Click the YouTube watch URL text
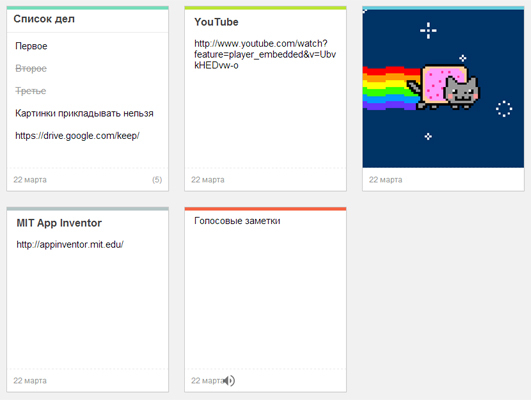The width and height of the screenshot is (531, 400). (265, 54)
